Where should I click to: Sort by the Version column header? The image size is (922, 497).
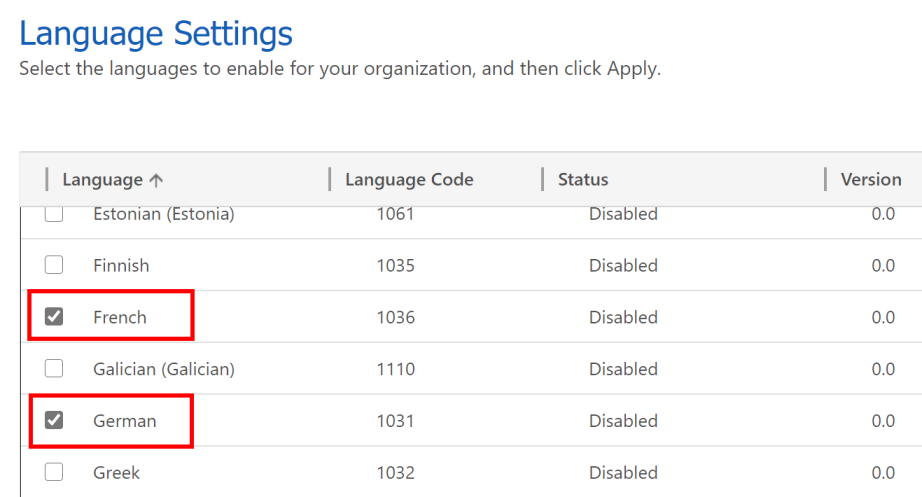click(870, 180)
